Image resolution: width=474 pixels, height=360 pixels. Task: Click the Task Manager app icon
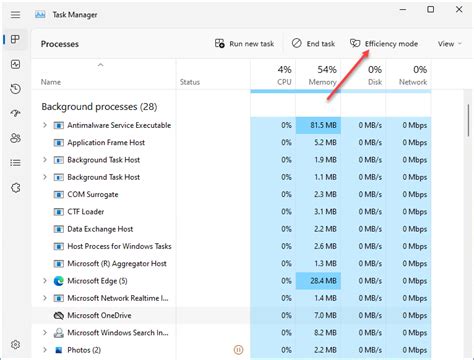click(x=40, y=15)
